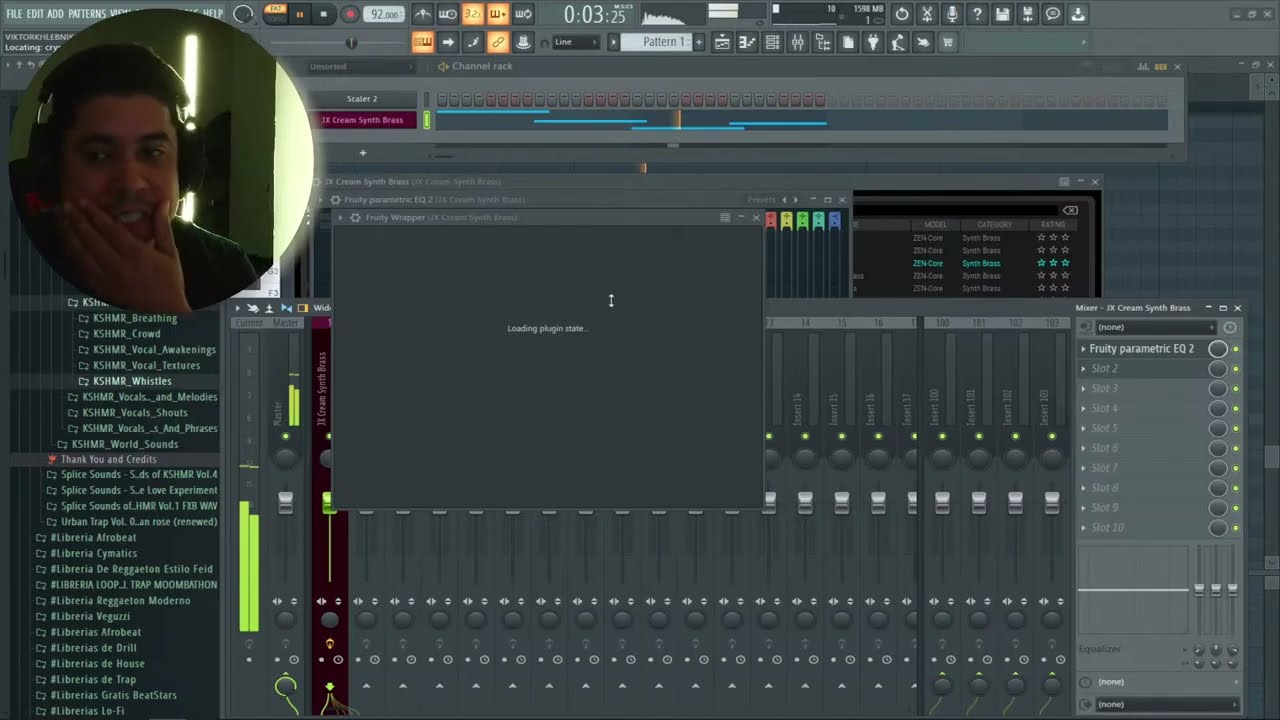Click the red record button

click(349, 14)
